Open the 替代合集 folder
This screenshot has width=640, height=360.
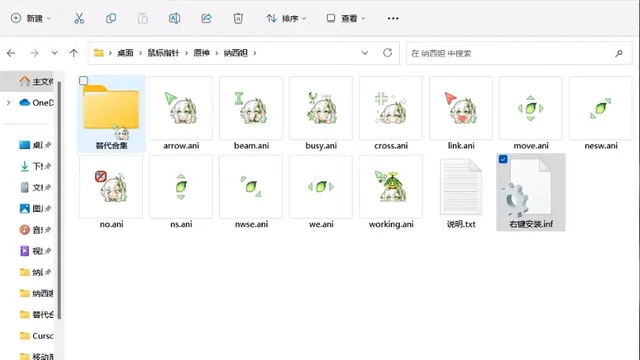click(x=111, y=113)
